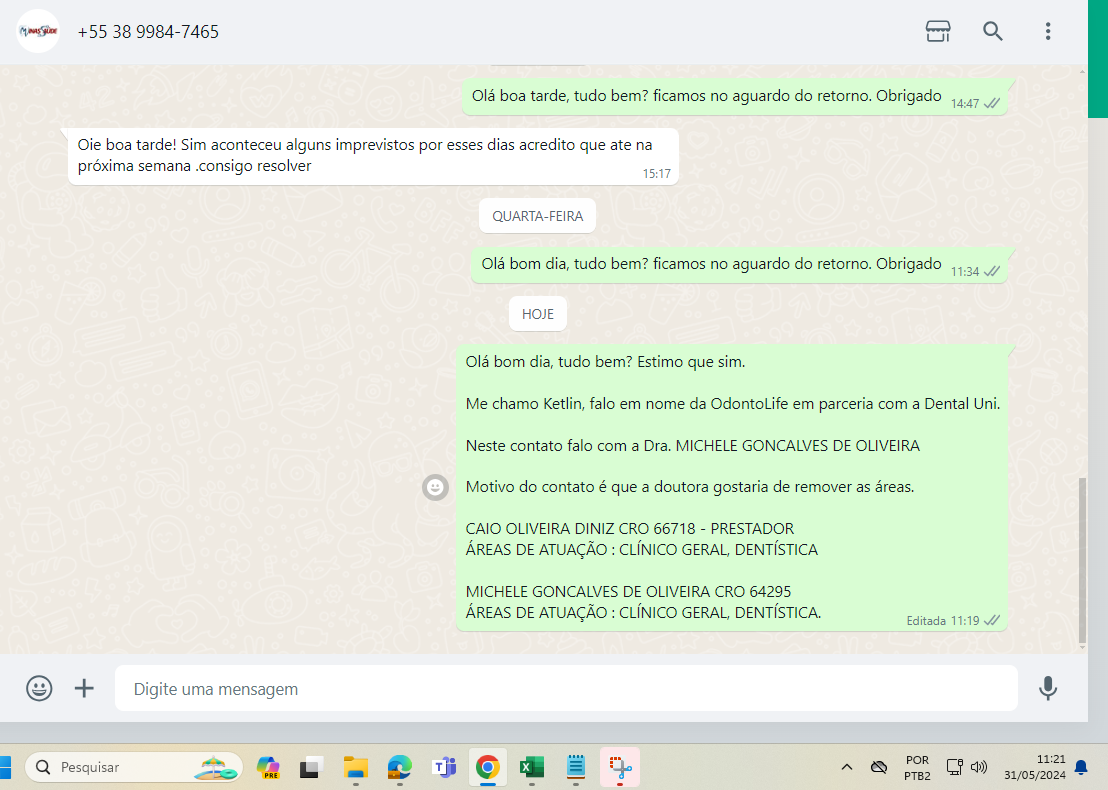Attach a file with plus icon
This screenshot has height=790, width=1108.
[84, 688]
